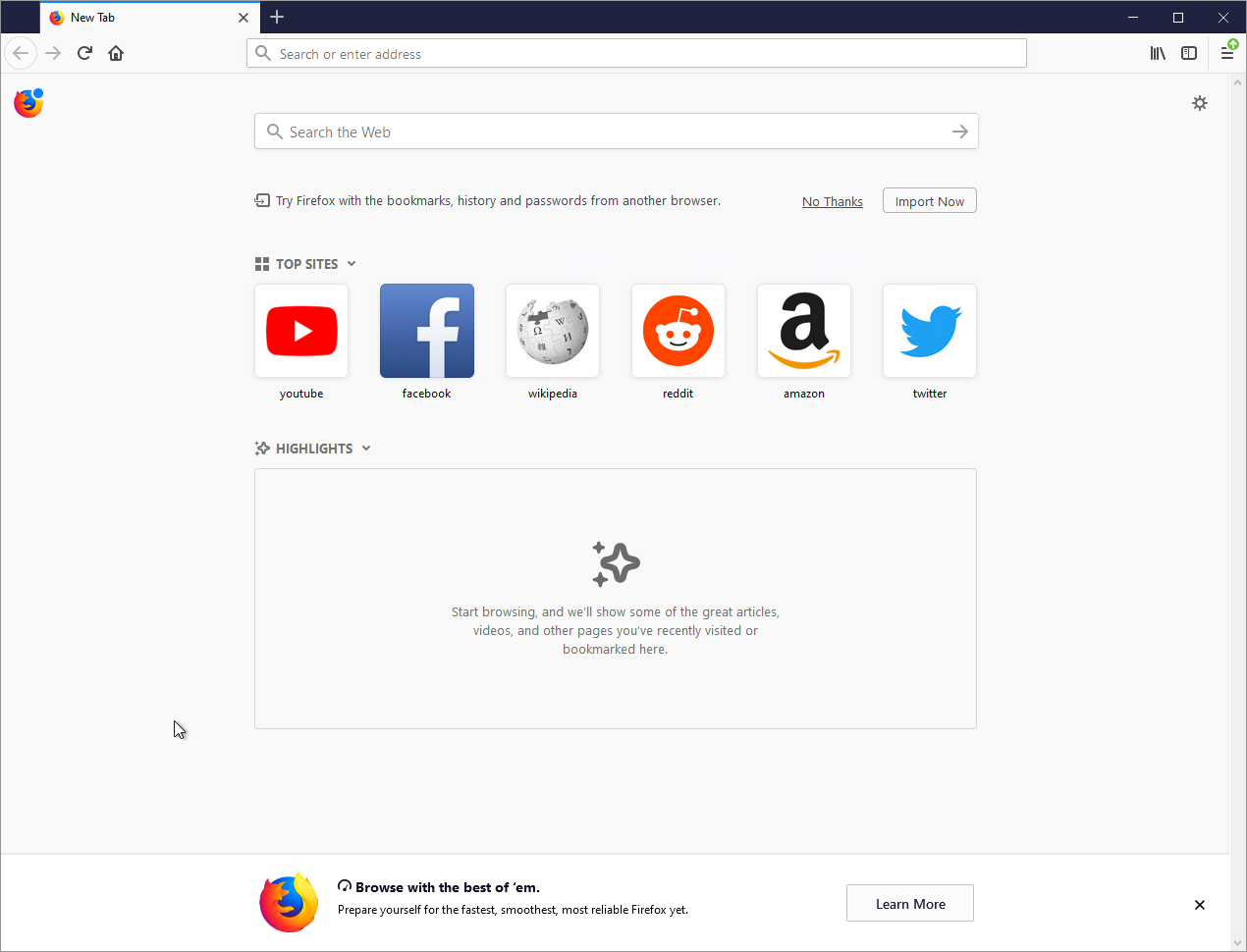Open a new browser tab
The height and width of the screenshot is (952, 1247).
tap(277, 17)
